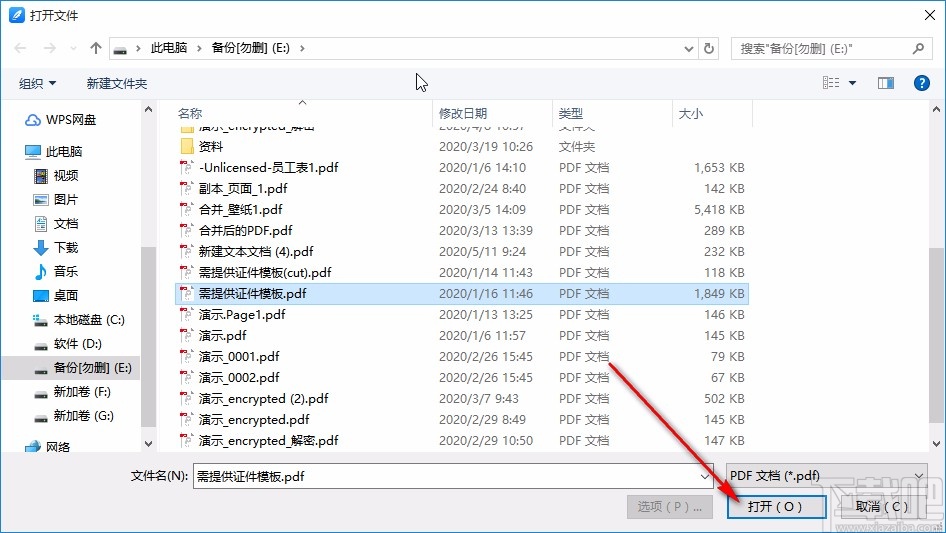This screenshot has height=533, width=946.
Task: Toggle the preview pane icon
Action: point(886,83)
